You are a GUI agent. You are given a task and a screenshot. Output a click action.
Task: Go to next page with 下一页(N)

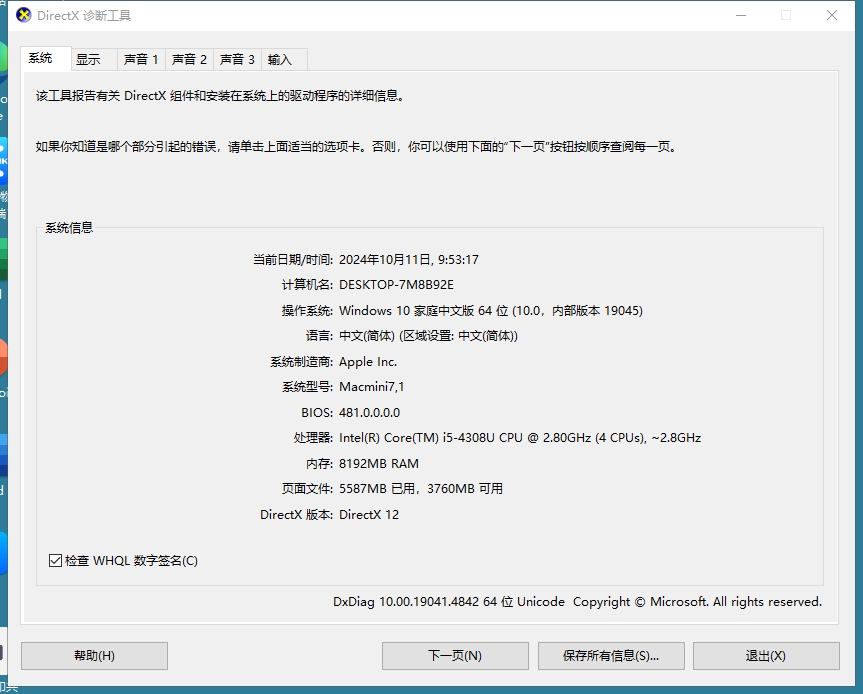455,655
